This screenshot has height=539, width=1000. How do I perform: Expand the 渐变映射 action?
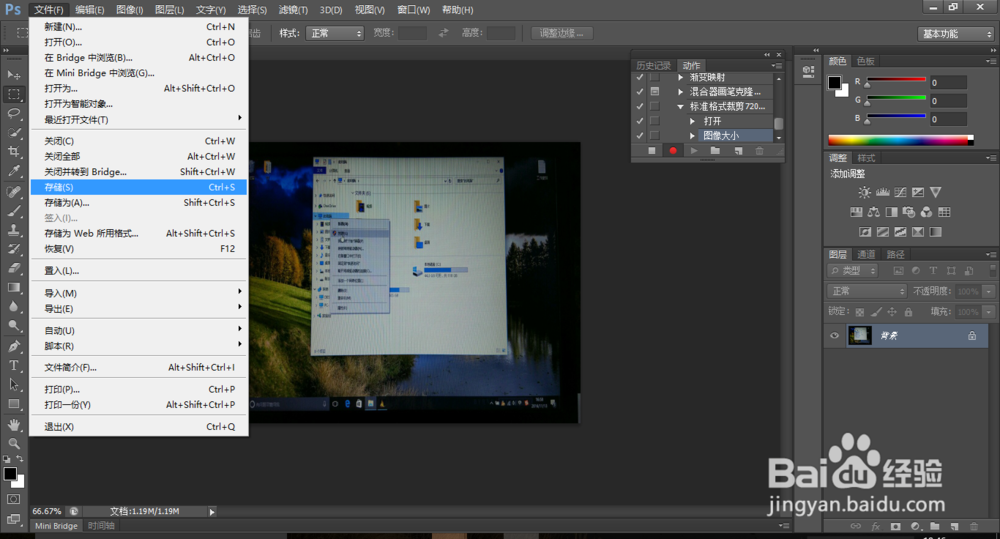click(x=680, y=77)
